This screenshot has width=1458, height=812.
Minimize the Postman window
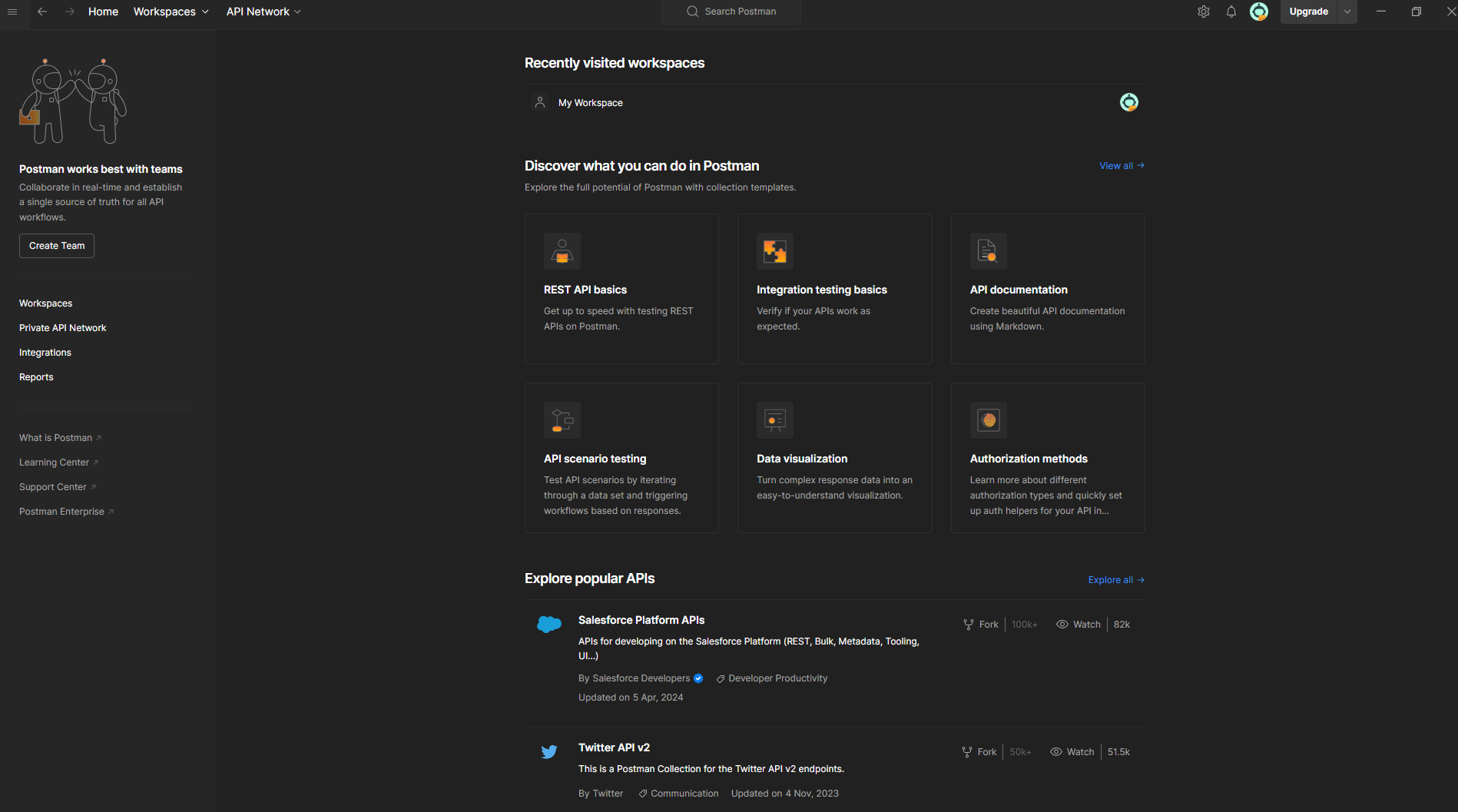[x=1381, y=12]
